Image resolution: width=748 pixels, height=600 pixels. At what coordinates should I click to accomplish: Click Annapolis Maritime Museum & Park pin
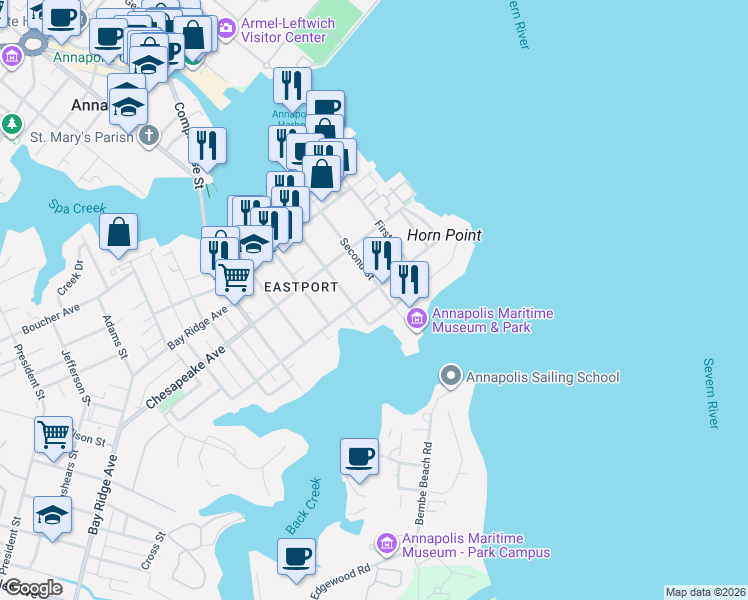coord(416,319)
